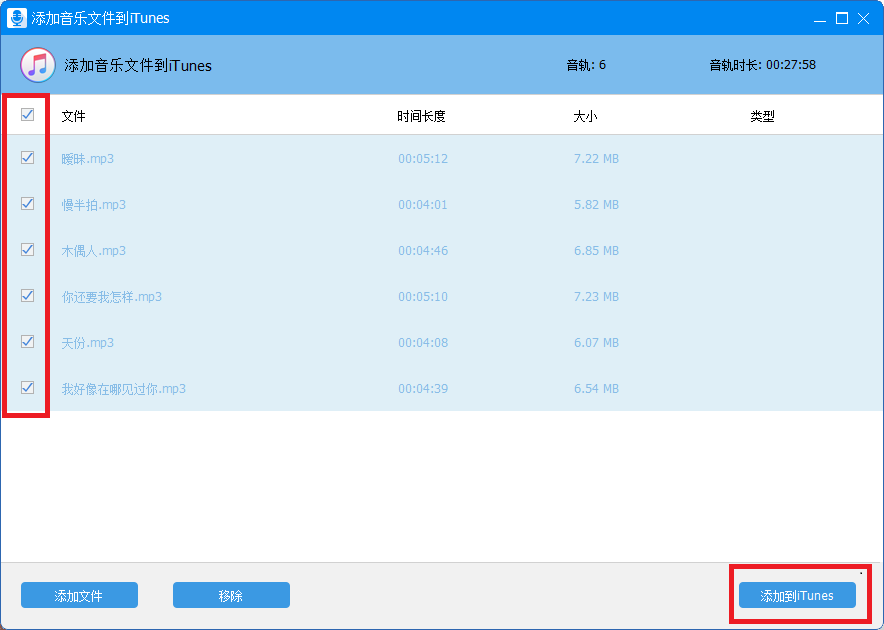Toggle the select-all checkbox in header

pos(27,114)
